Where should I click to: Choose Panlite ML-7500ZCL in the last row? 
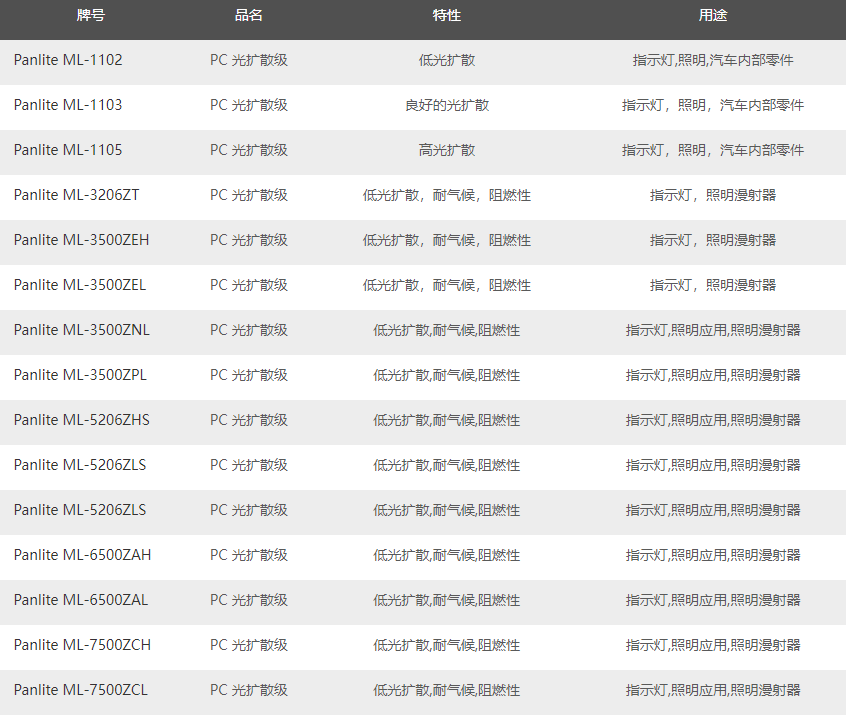click(81, 690)
